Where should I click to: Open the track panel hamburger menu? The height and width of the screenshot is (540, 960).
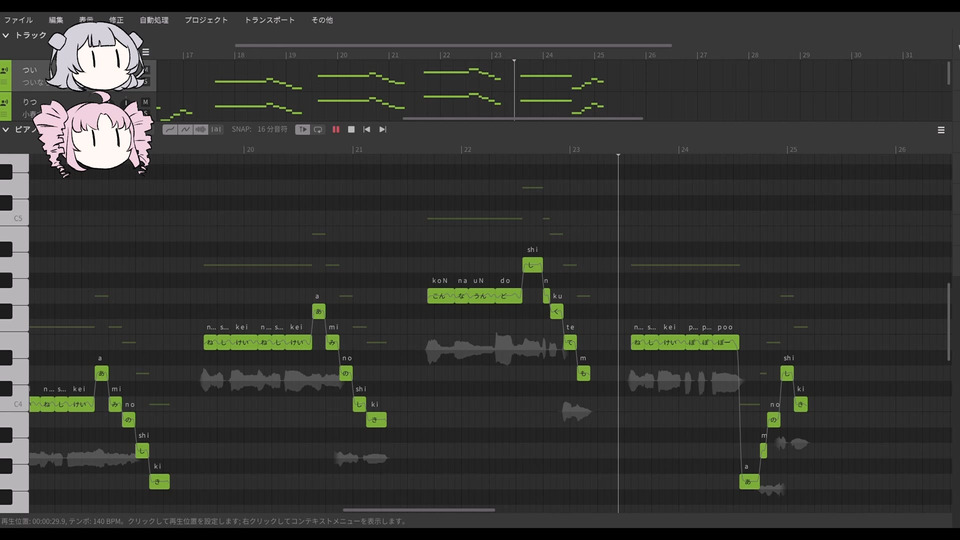(146, 52)
